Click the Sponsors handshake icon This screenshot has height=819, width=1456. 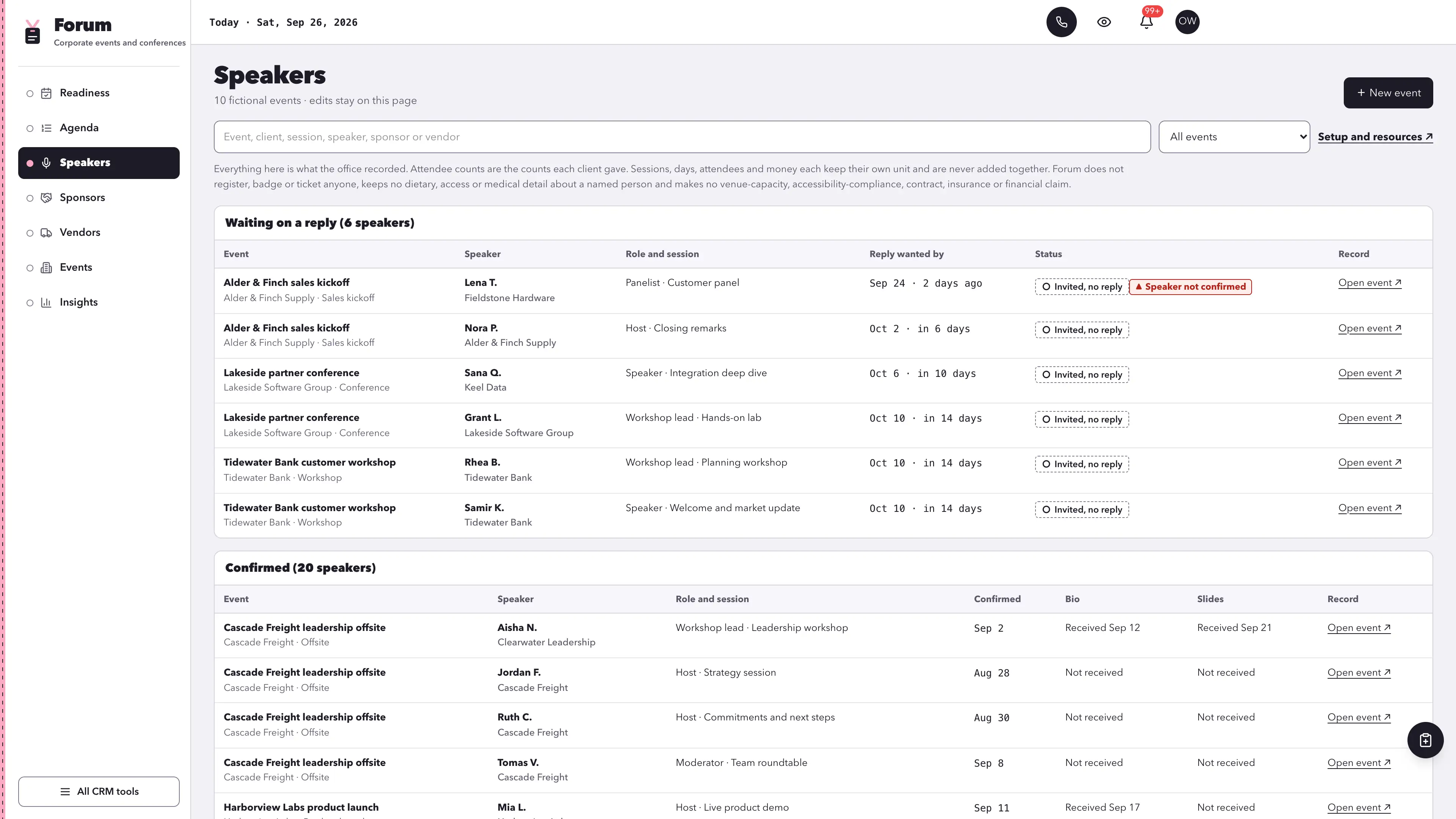point(46,198)
